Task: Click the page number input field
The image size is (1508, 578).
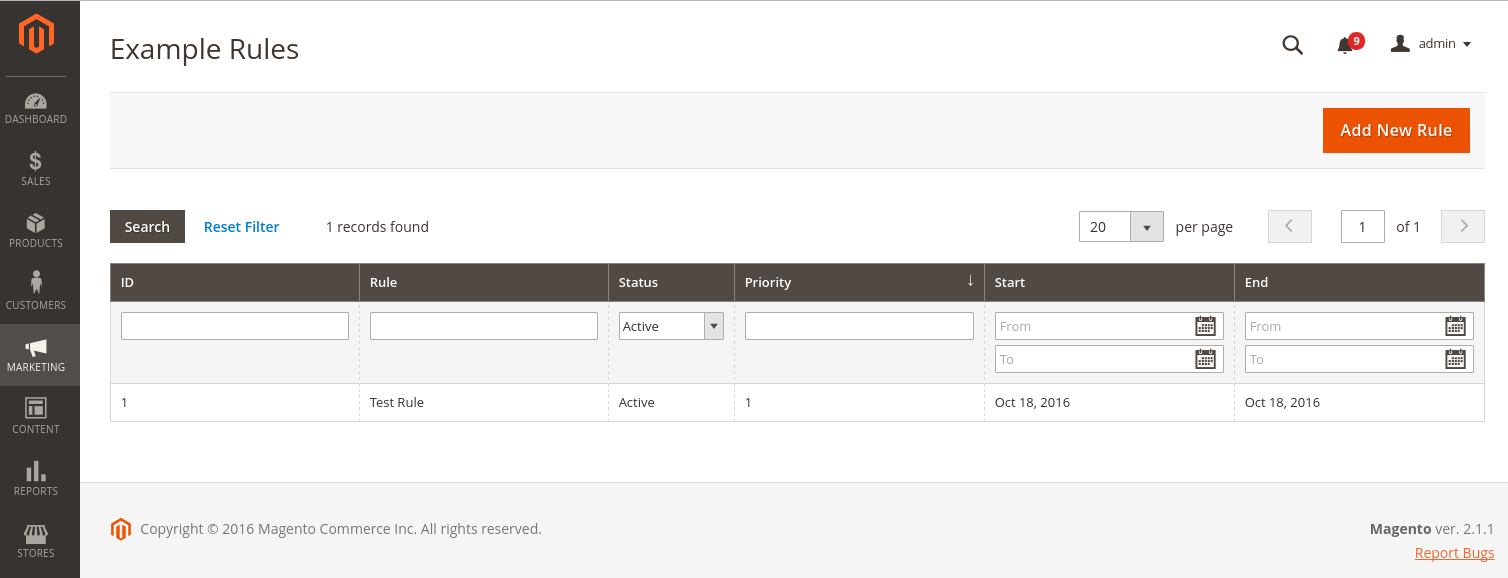Action: (x=1362, y=226)
